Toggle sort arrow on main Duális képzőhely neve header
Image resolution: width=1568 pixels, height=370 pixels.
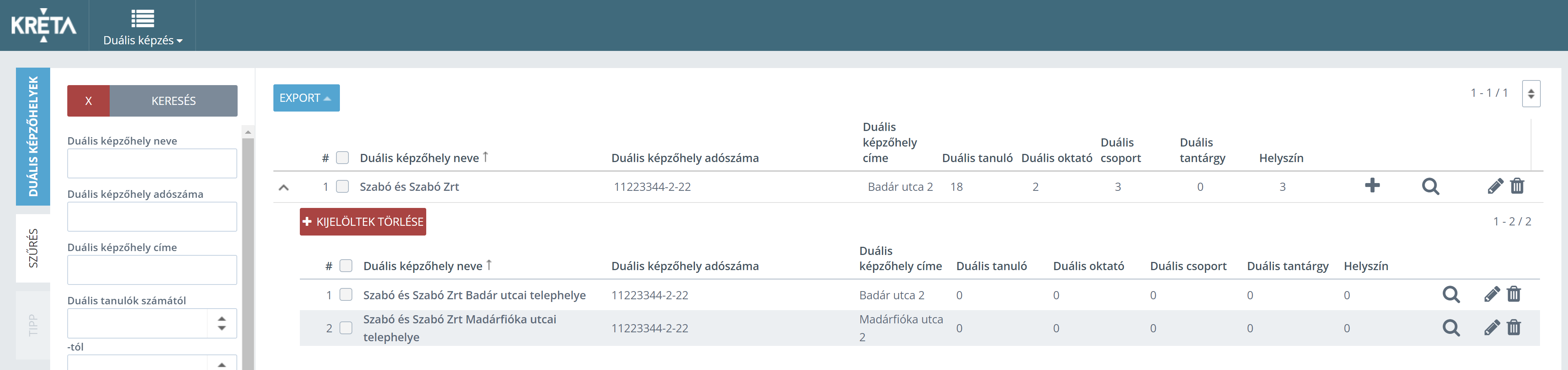tap(486, 157)
